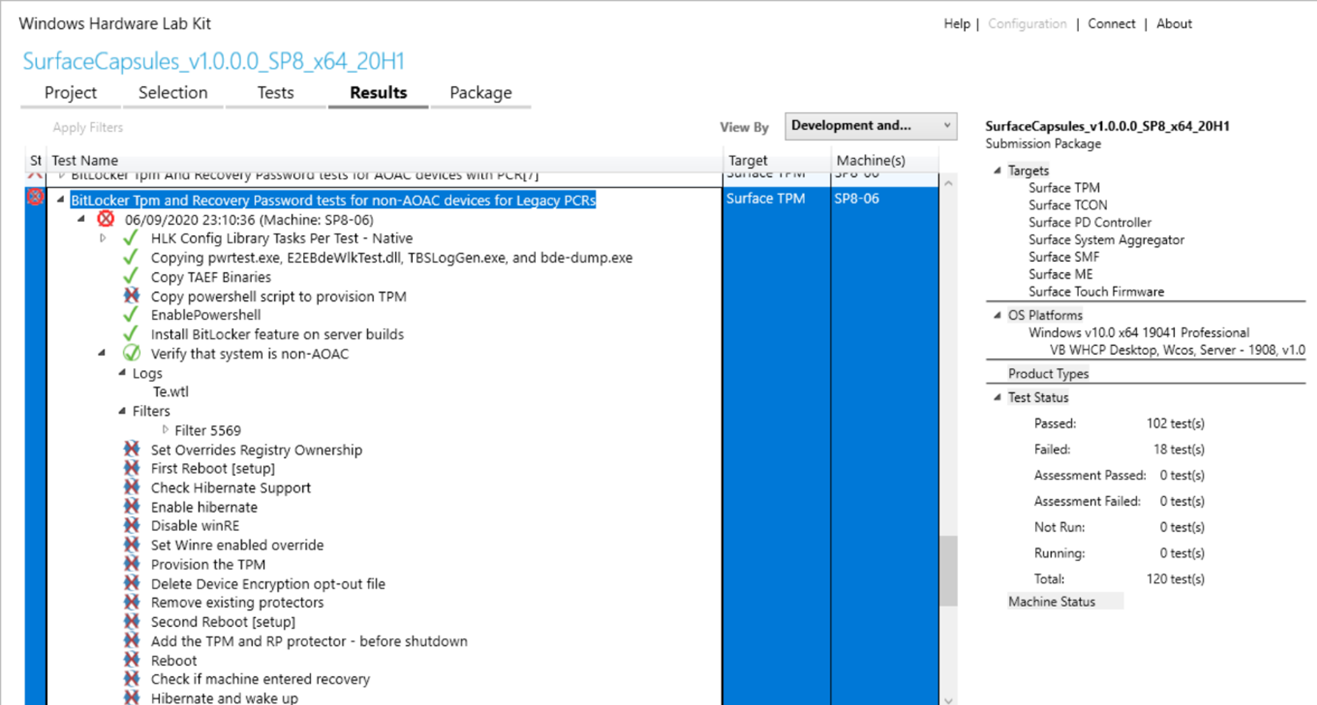Click the Hibernate and wake up task
1317x705 pixels.
point(224,698)
